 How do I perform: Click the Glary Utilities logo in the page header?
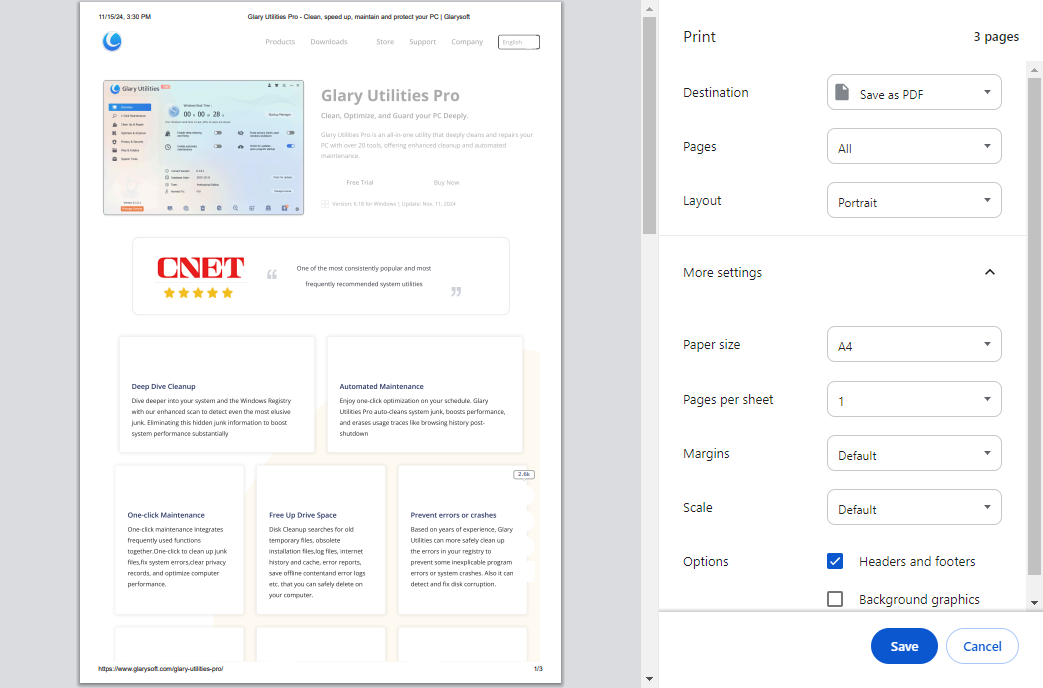[x=112, y=41]
